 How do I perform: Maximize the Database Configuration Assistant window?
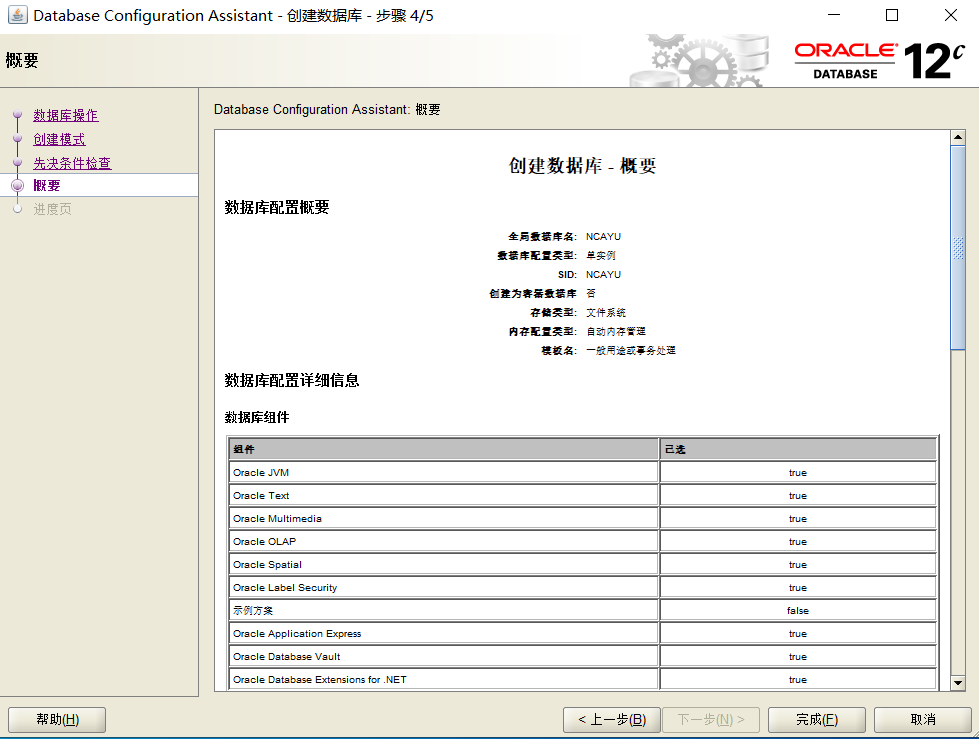point(892,15)
